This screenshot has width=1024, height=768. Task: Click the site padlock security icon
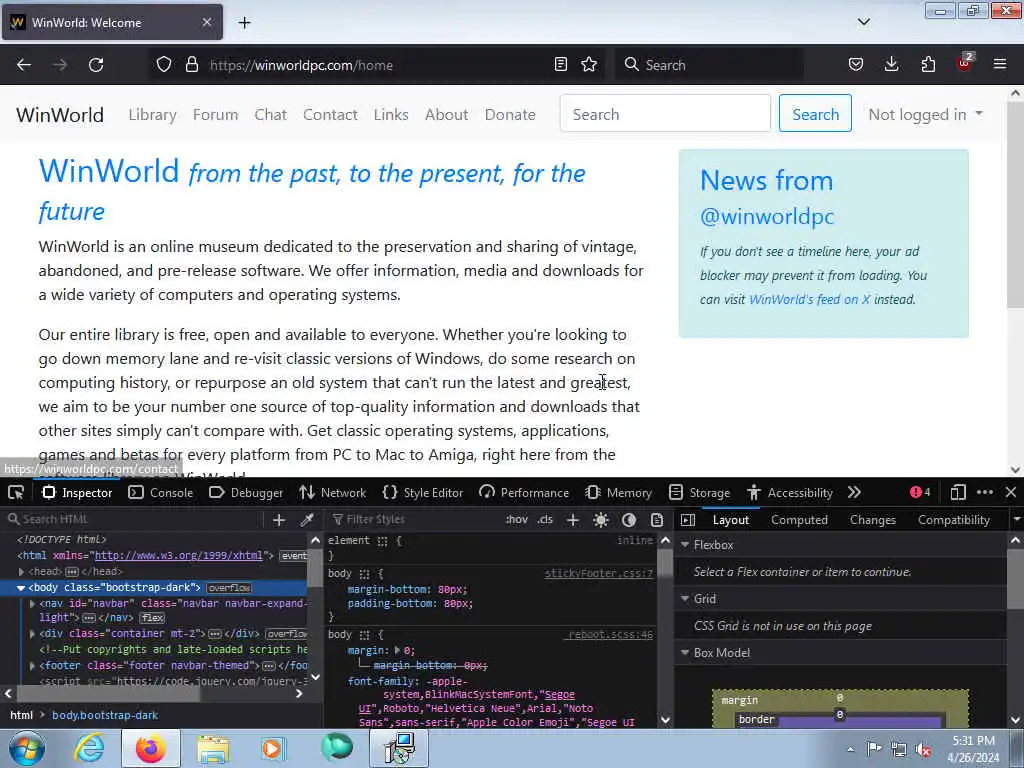tap(191, 65)
